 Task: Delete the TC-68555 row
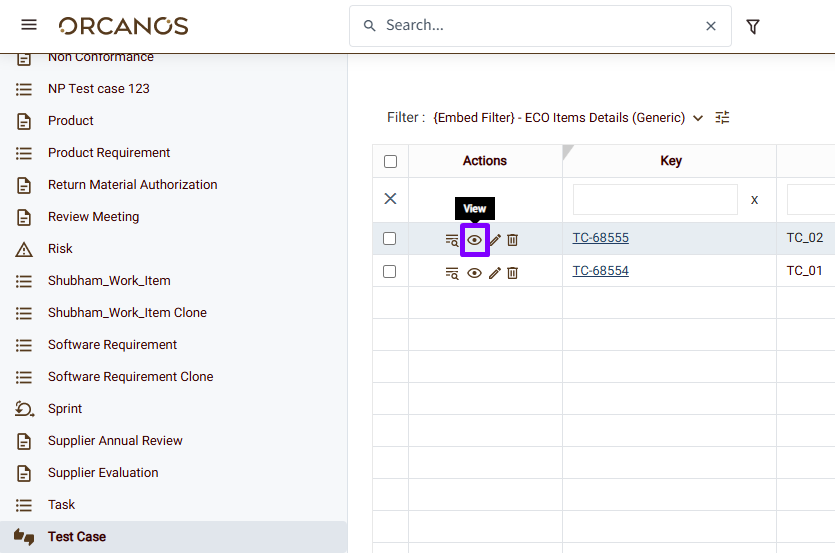pyautogui.click(x=512, y=240)
